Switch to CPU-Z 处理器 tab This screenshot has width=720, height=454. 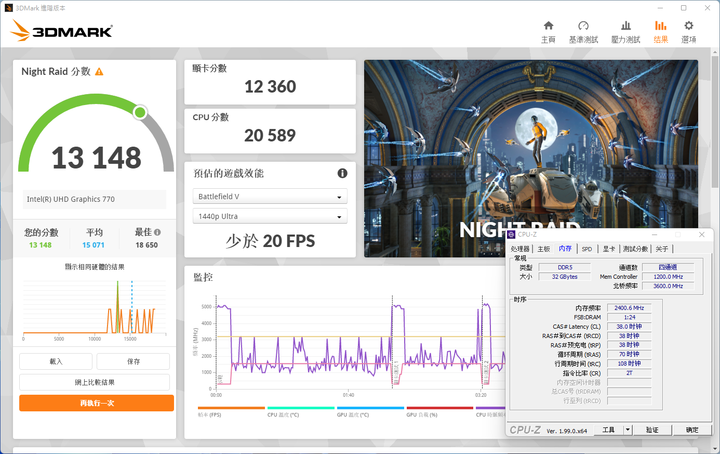pos(520,249)
